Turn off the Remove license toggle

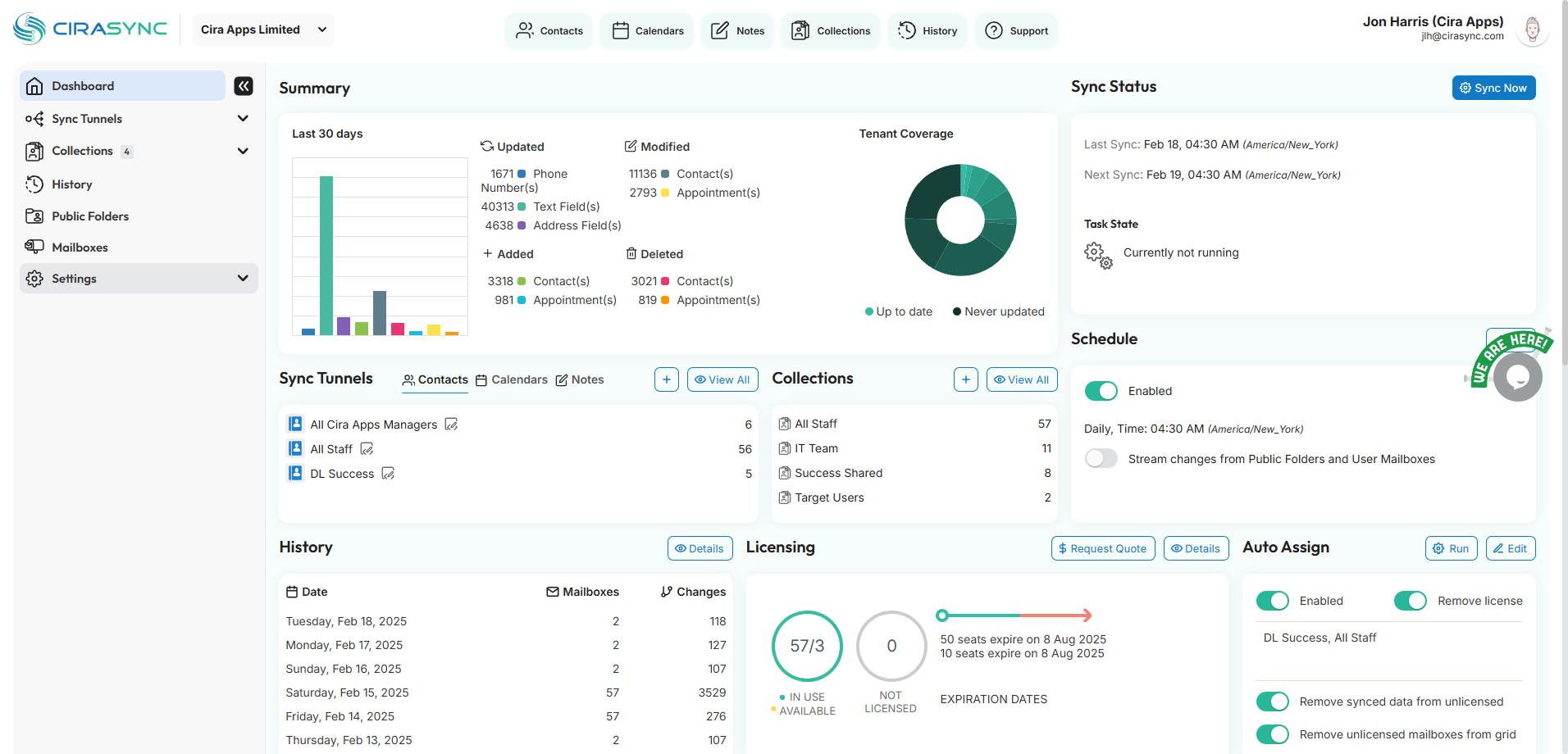pos(1410,601)
